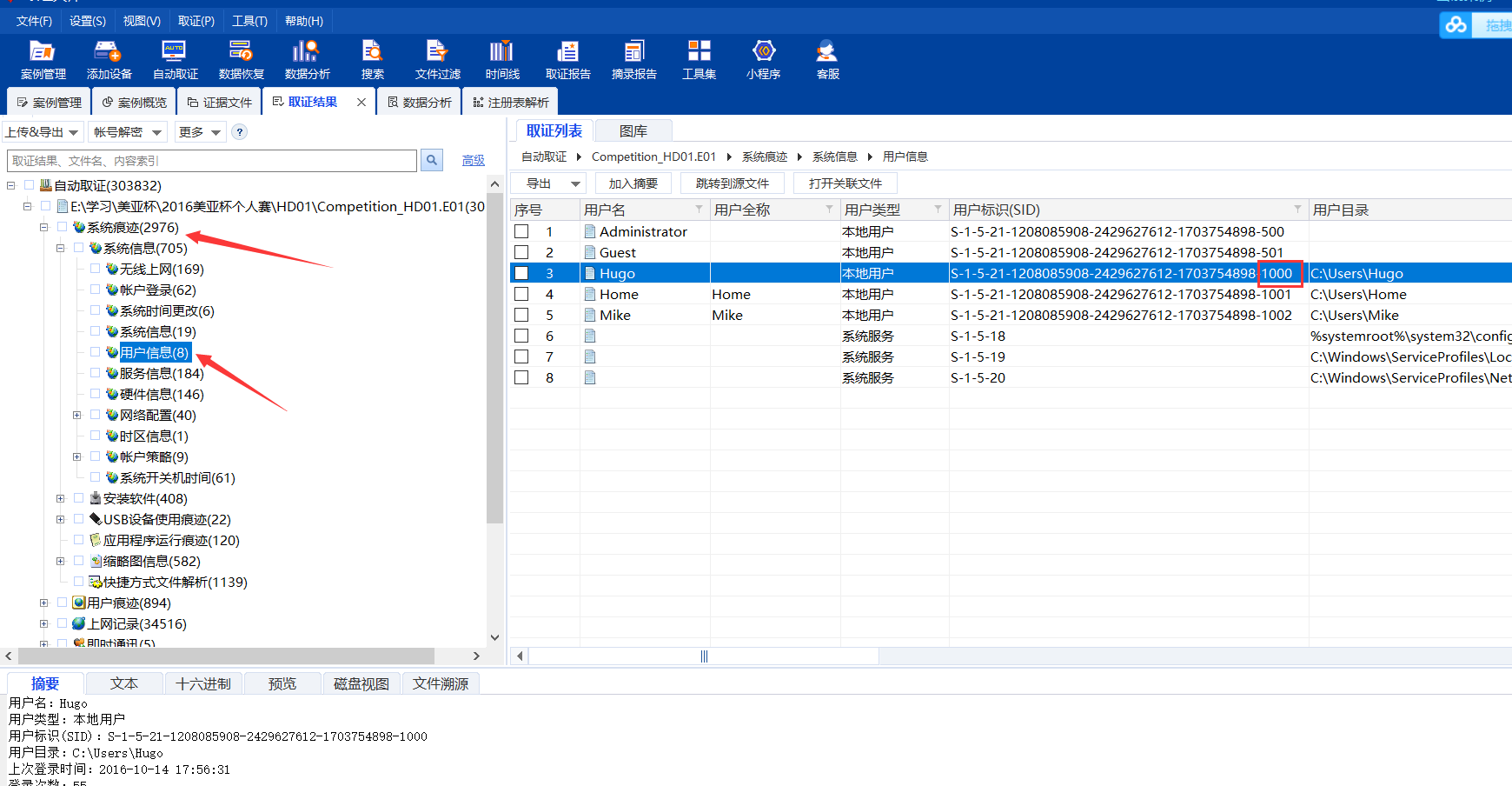This screenshot has width=1512, height=786.
Task: Open the 摘录报告 tool
Action: click(x=633, y=60)
